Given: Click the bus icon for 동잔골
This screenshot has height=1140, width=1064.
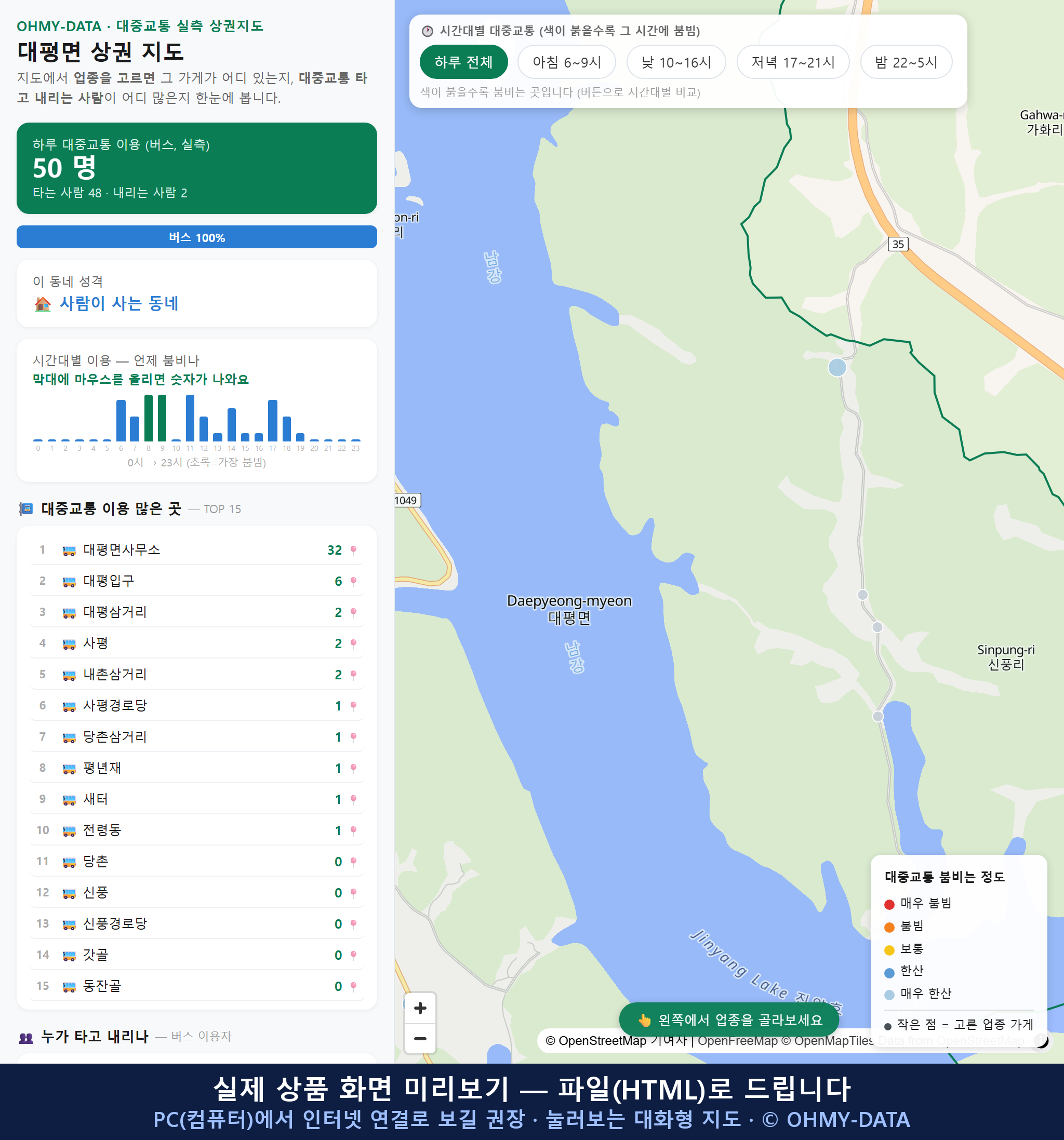Looking at the screenshot, I should tap(69, 987).
